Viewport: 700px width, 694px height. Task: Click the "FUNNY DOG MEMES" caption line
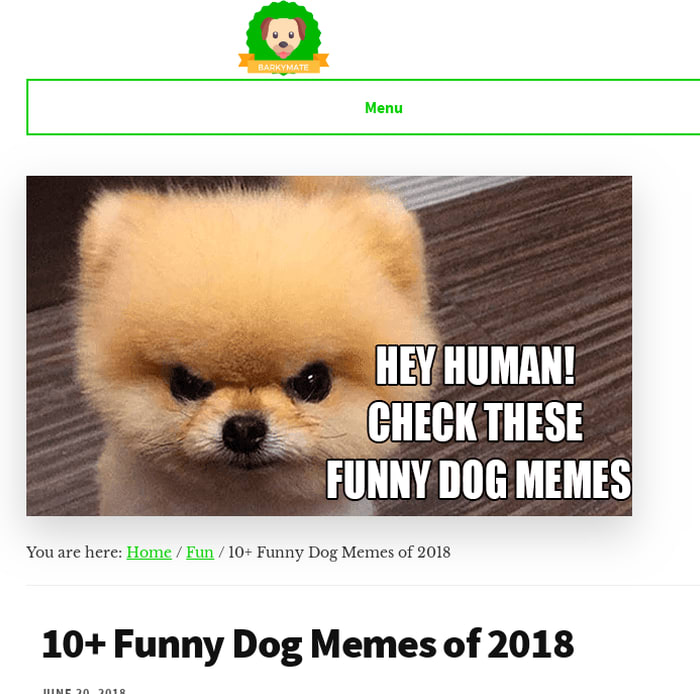[x=479, y=479]
